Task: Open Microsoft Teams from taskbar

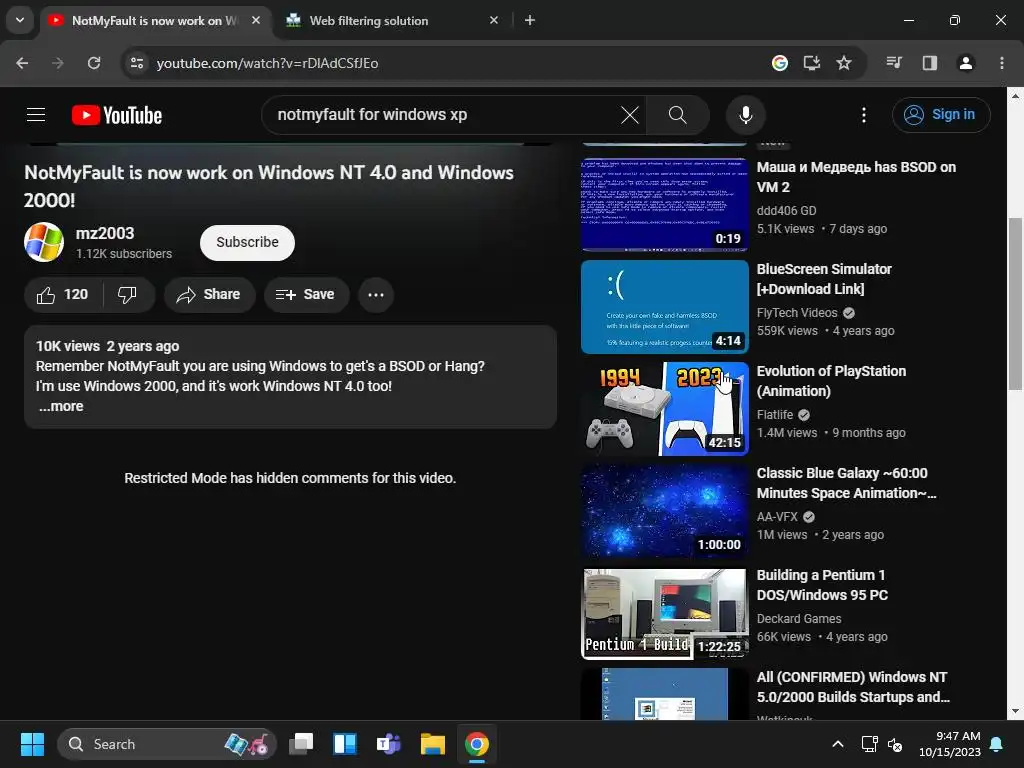Action: (x=389, y=744)
